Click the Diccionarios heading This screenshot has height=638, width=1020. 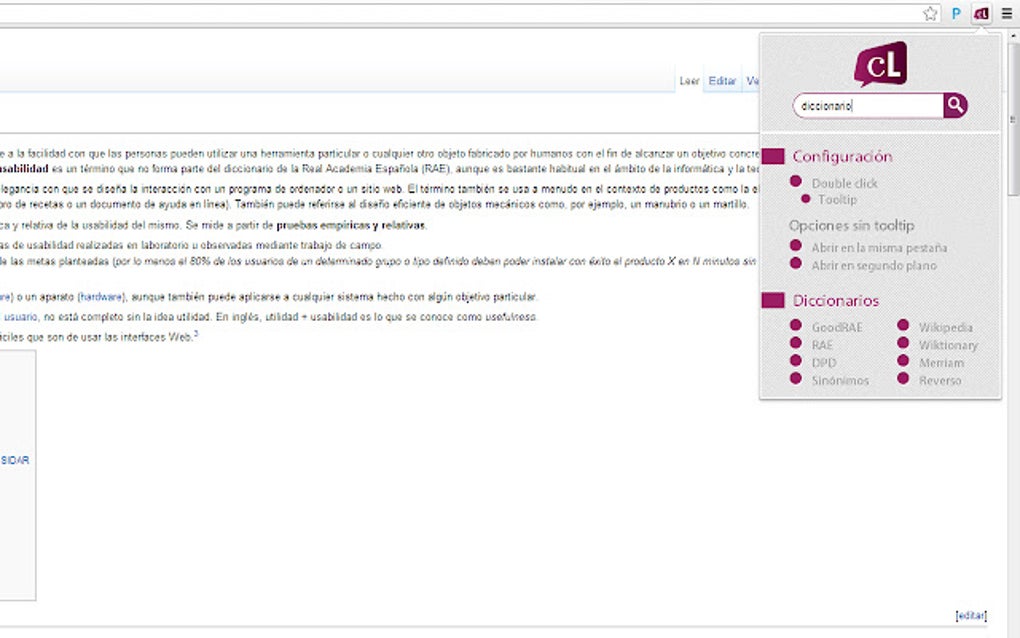click(835, 300)
